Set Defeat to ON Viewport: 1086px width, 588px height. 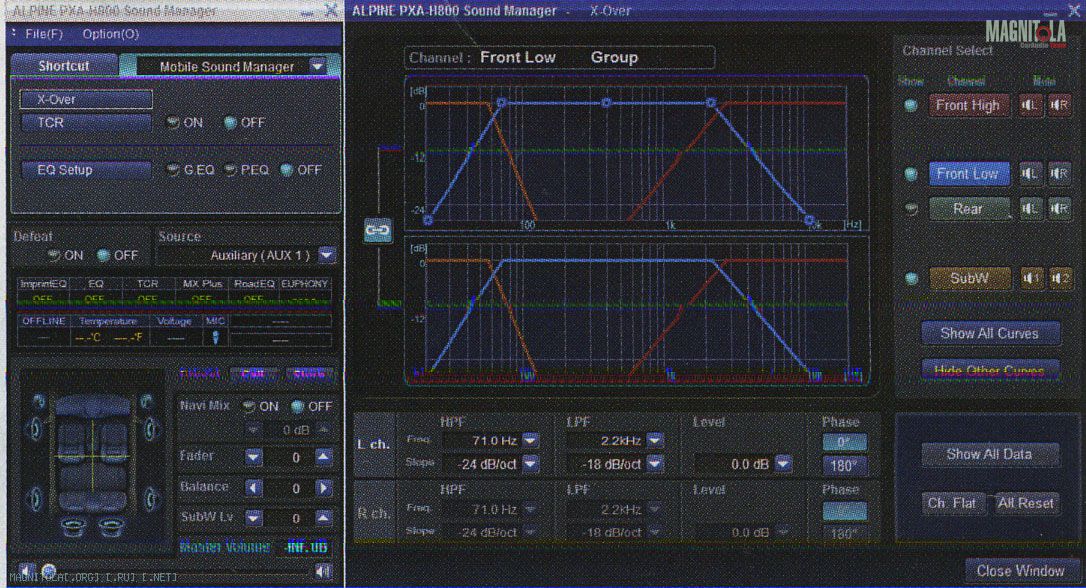pos(54,256)
